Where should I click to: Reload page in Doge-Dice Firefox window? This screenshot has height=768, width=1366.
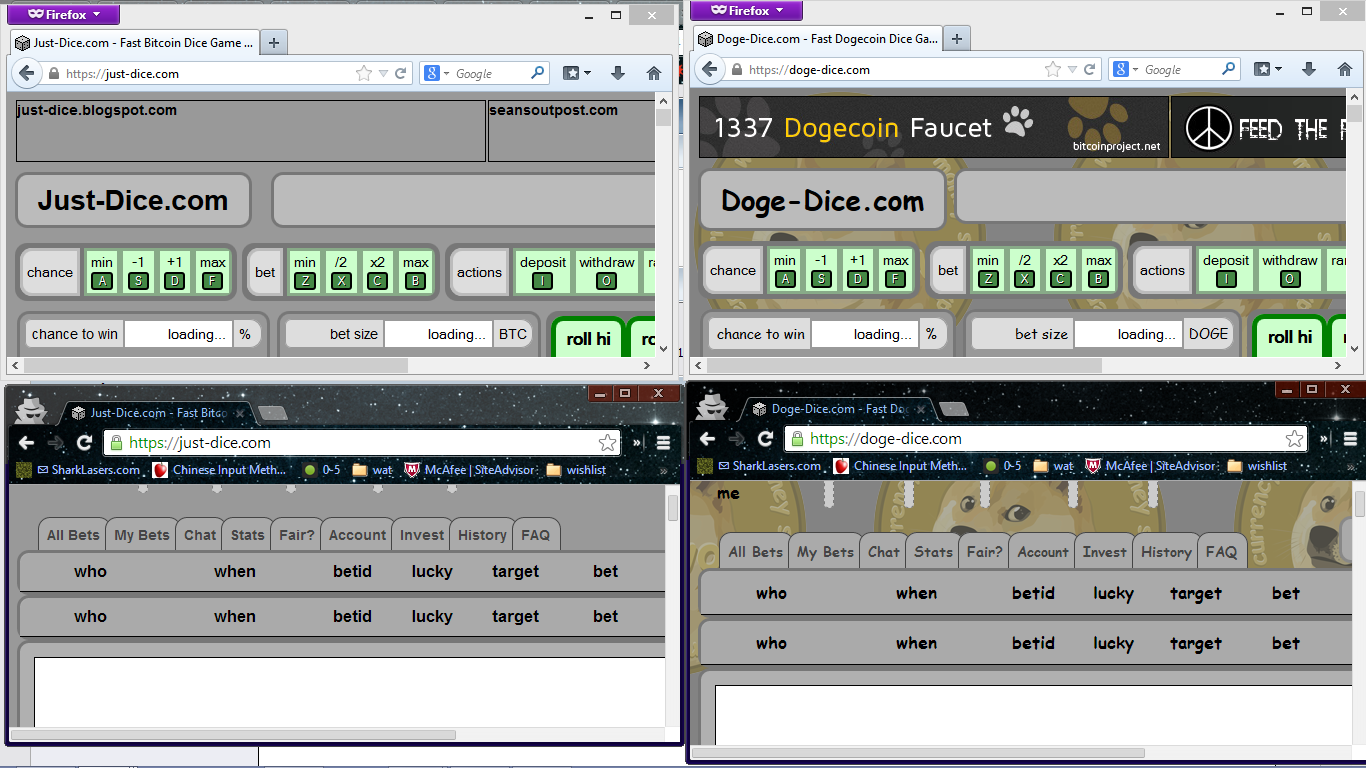(1089, 70)
